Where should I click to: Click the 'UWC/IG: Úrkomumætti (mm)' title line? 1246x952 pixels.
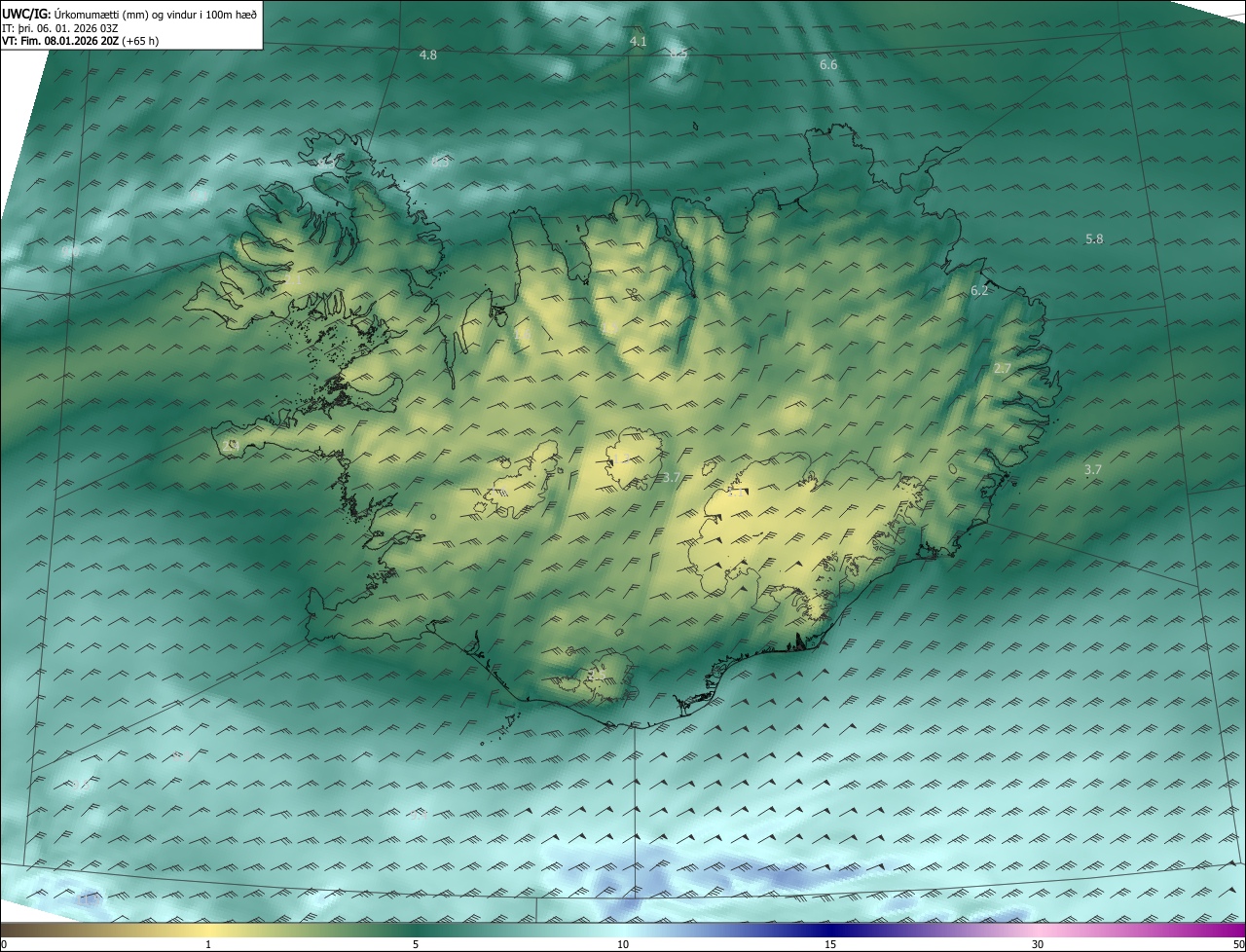tap(129, 14)
